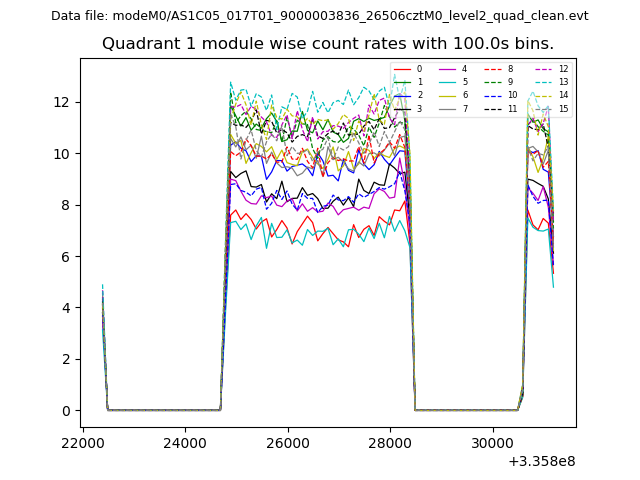Click the x-axis offset text +3.358e8
The width and height of the screenshot is (640, 480).
[x=541, y=461]
